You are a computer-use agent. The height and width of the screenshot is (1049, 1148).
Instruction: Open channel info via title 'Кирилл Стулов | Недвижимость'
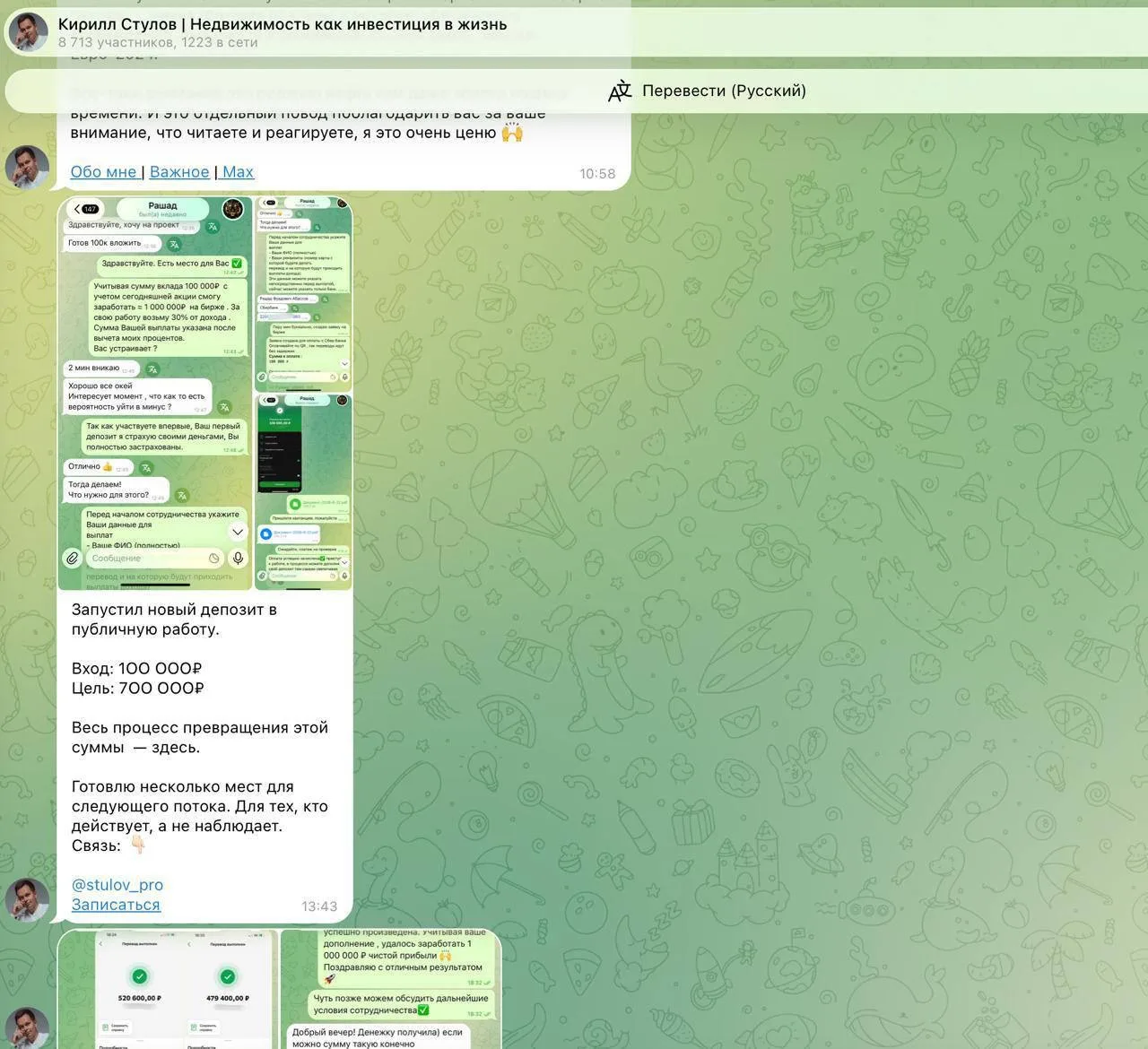coord(282,24)
